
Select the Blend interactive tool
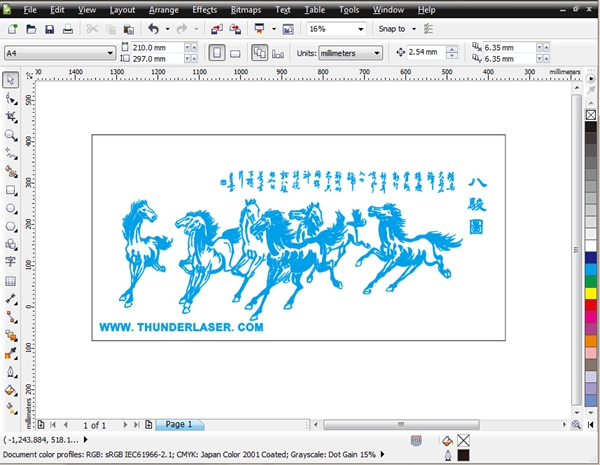pyautogui.click(x=10, y=336)
